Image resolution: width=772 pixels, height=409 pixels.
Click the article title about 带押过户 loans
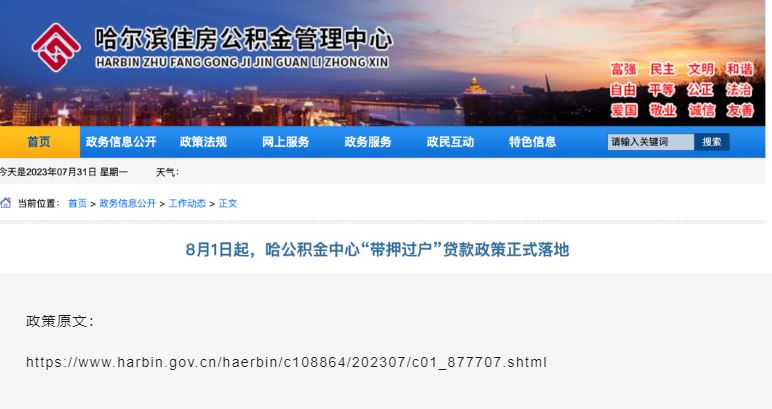377,250
